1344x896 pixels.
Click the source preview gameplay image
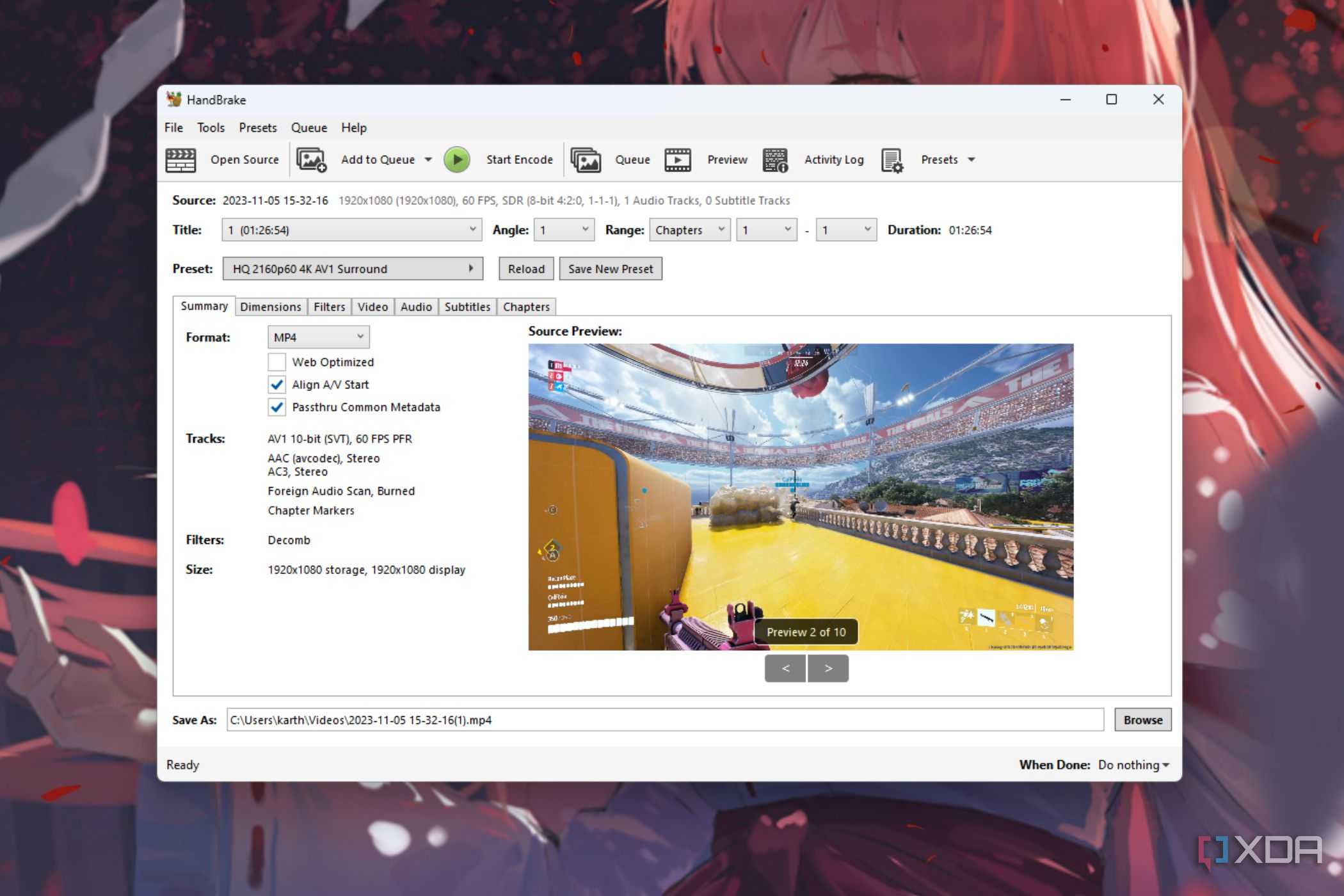coord(801,497)
